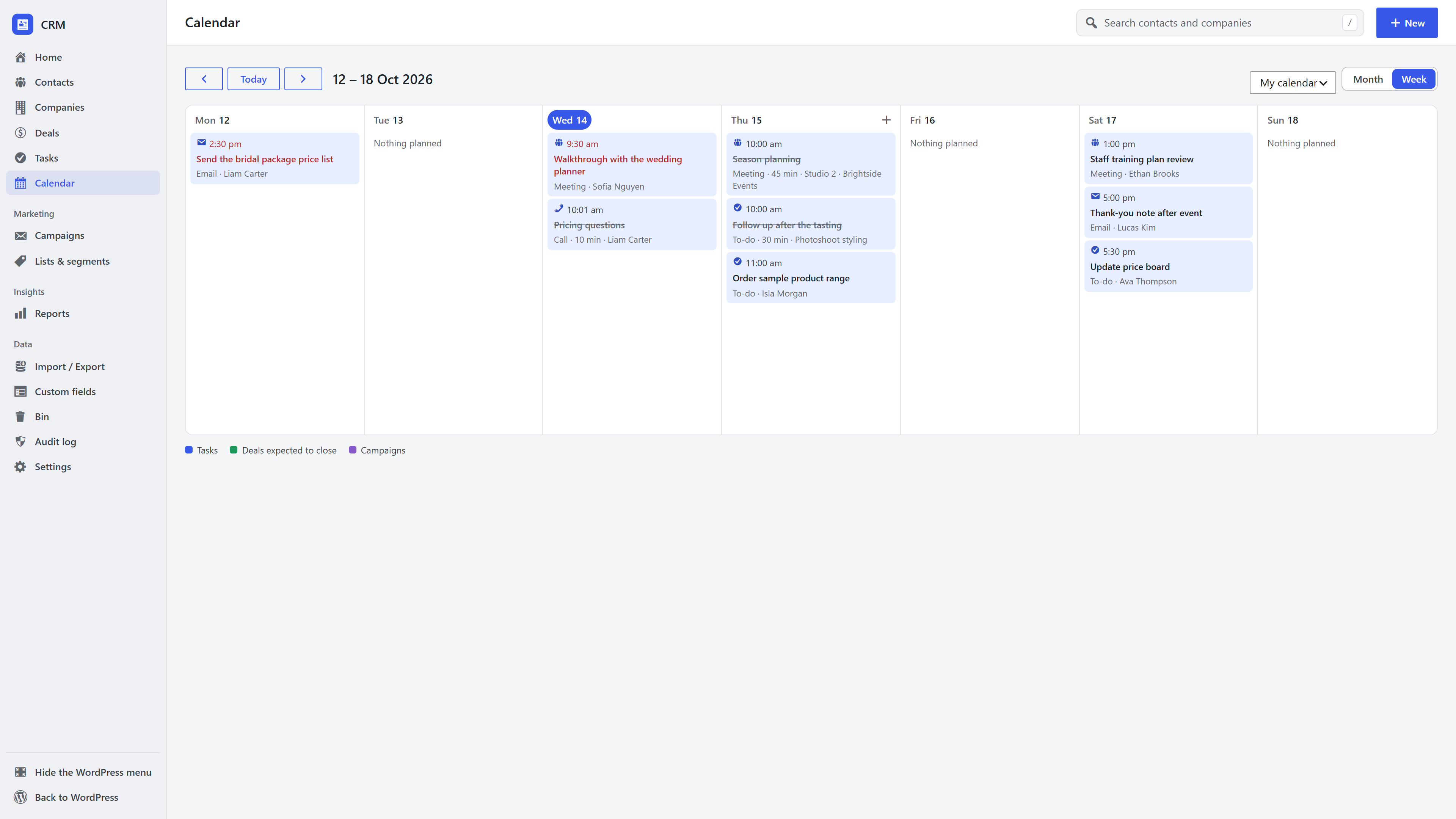
Task: Toggle completion of Follow up after the tasting
Action: [x=737, y=207]
